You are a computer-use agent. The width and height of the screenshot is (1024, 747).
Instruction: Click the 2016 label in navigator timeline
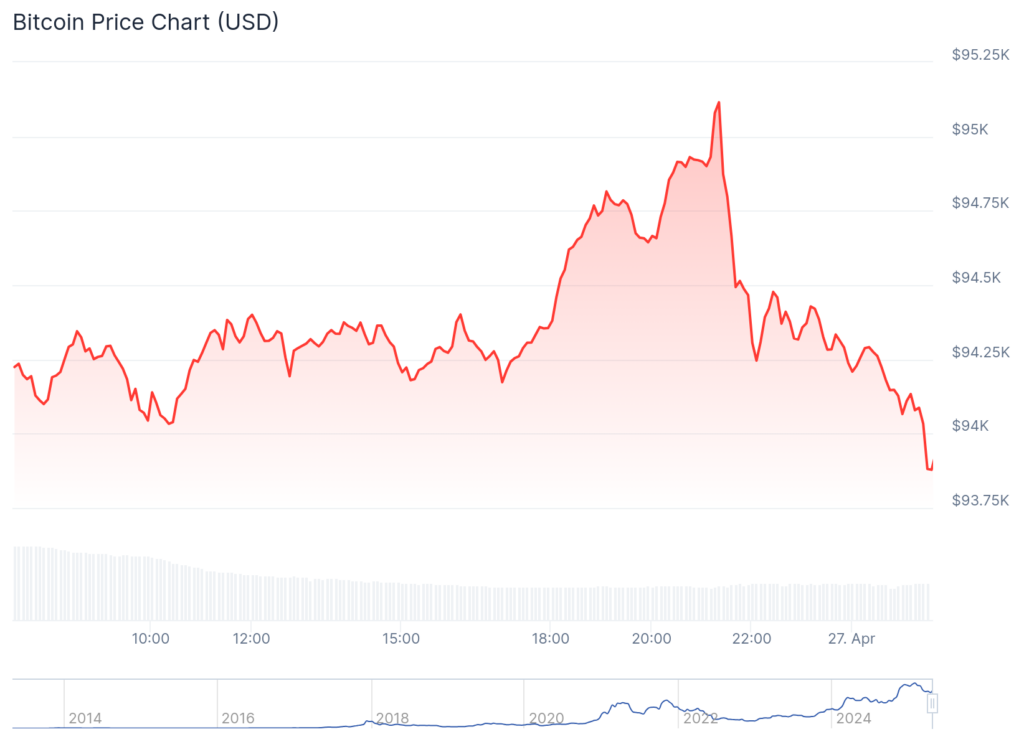[238, 718]
